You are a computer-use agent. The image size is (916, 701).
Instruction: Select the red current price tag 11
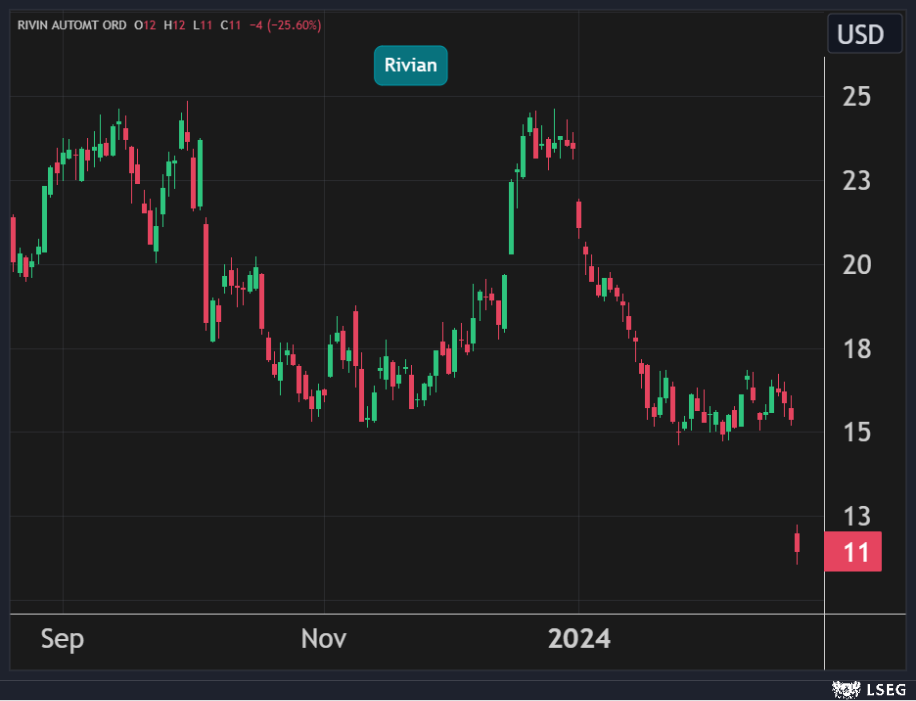(853, 552)
